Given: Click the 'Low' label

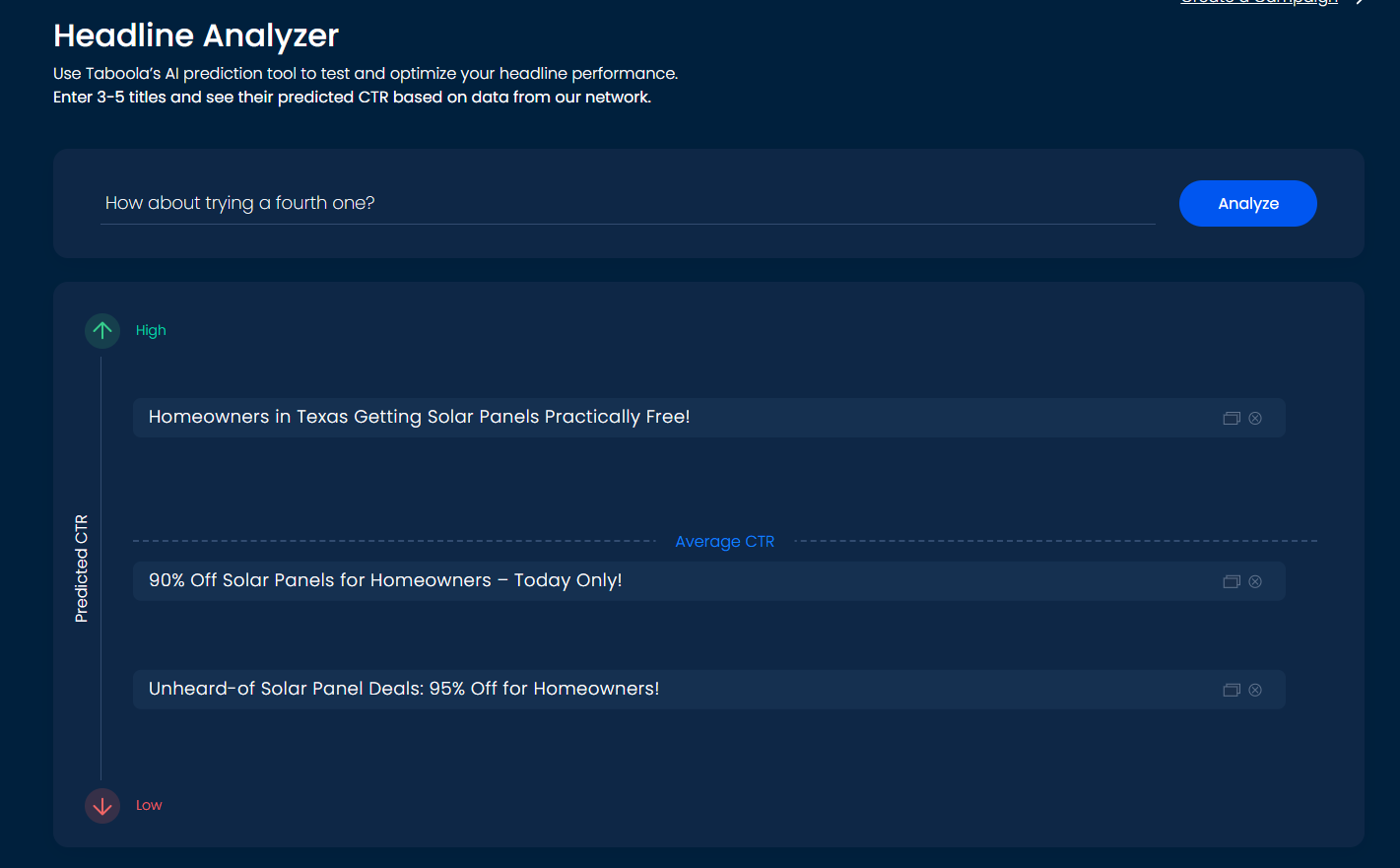Looking at the screenshot, I should (x=149, y=805).
